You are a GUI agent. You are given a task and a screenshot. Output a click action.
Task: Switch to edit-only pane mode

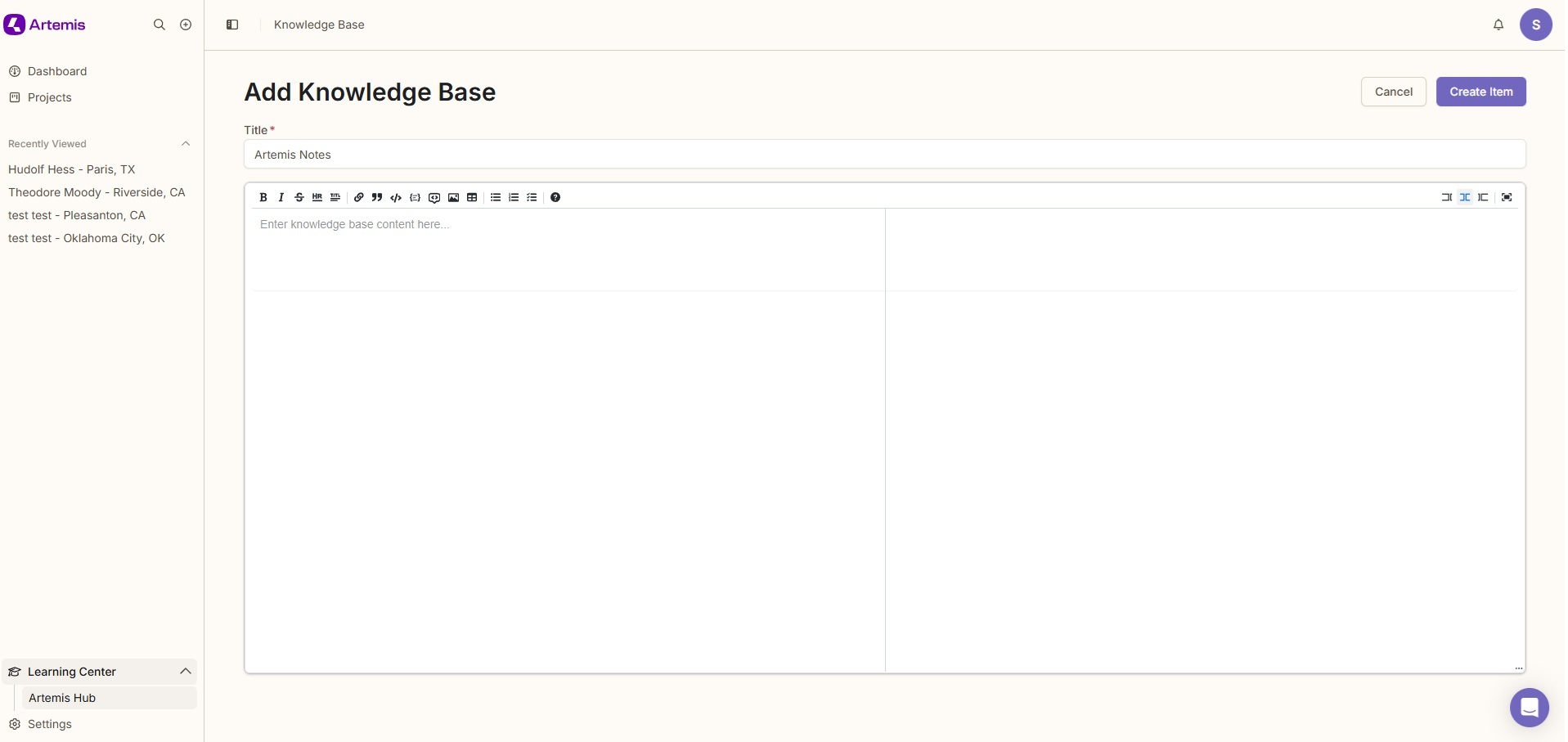click(x=1447, y=197)
